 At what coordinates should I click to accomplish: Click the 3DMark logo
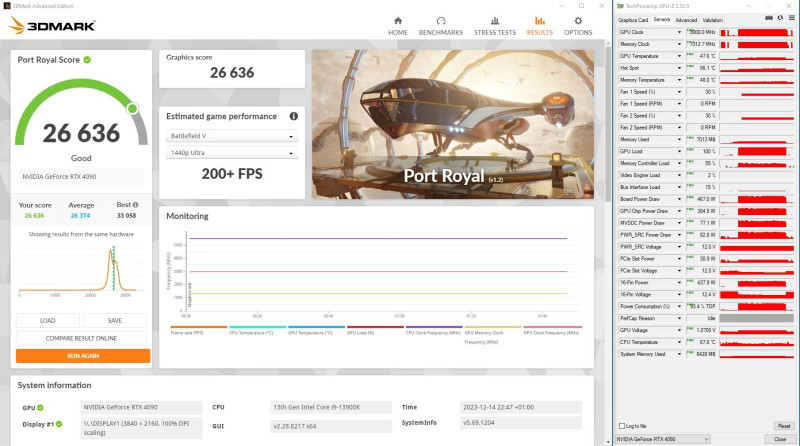point(52,25)
